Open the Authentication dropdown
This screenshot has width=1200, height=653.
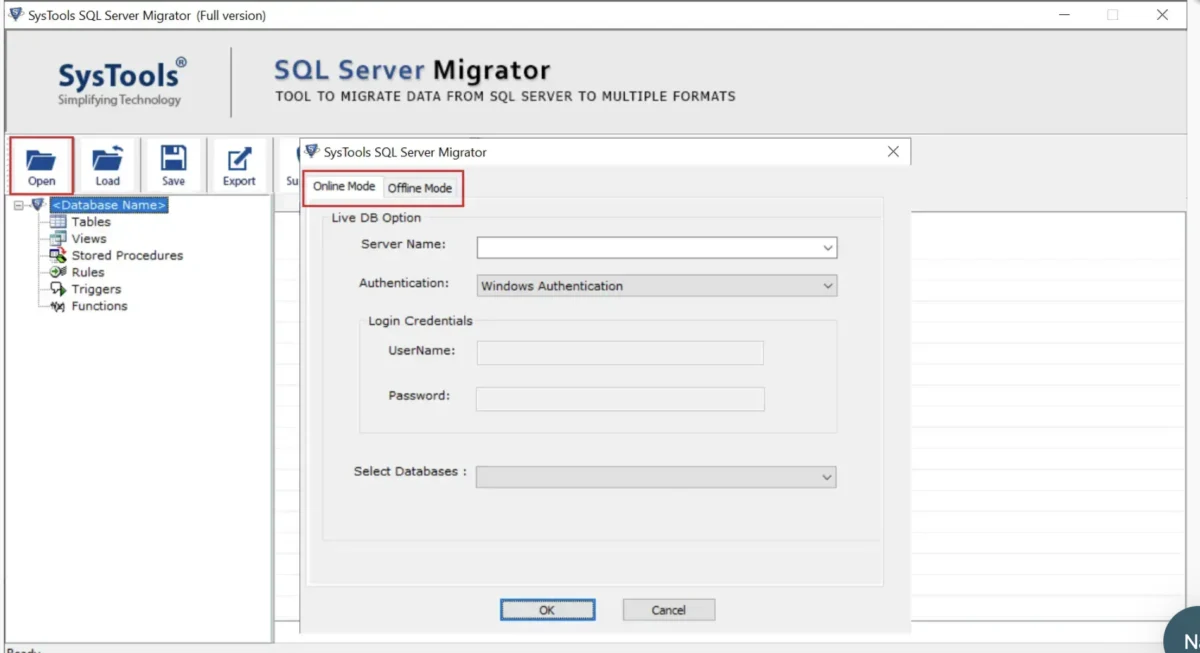click(827, 286)
